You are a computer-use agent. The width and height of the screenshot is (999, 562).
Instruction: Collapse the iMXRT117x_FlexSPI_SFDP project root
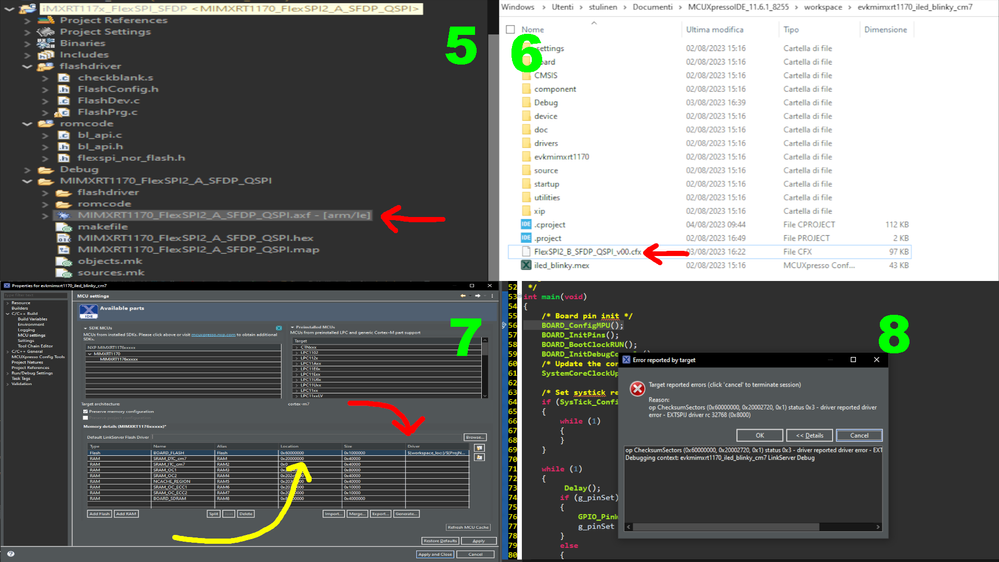click(x=10, y=9)
